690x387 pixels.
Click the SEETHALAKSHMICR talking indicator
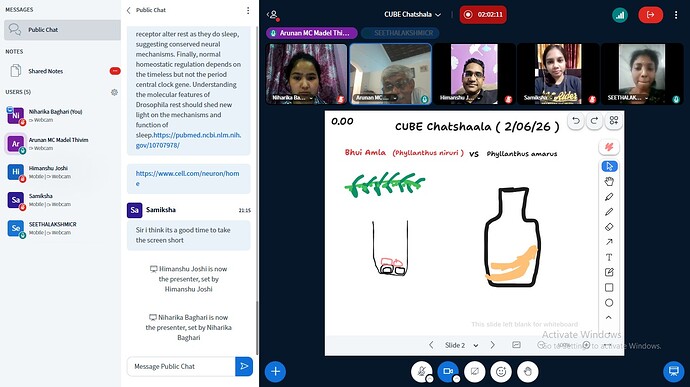coord(400,33)
